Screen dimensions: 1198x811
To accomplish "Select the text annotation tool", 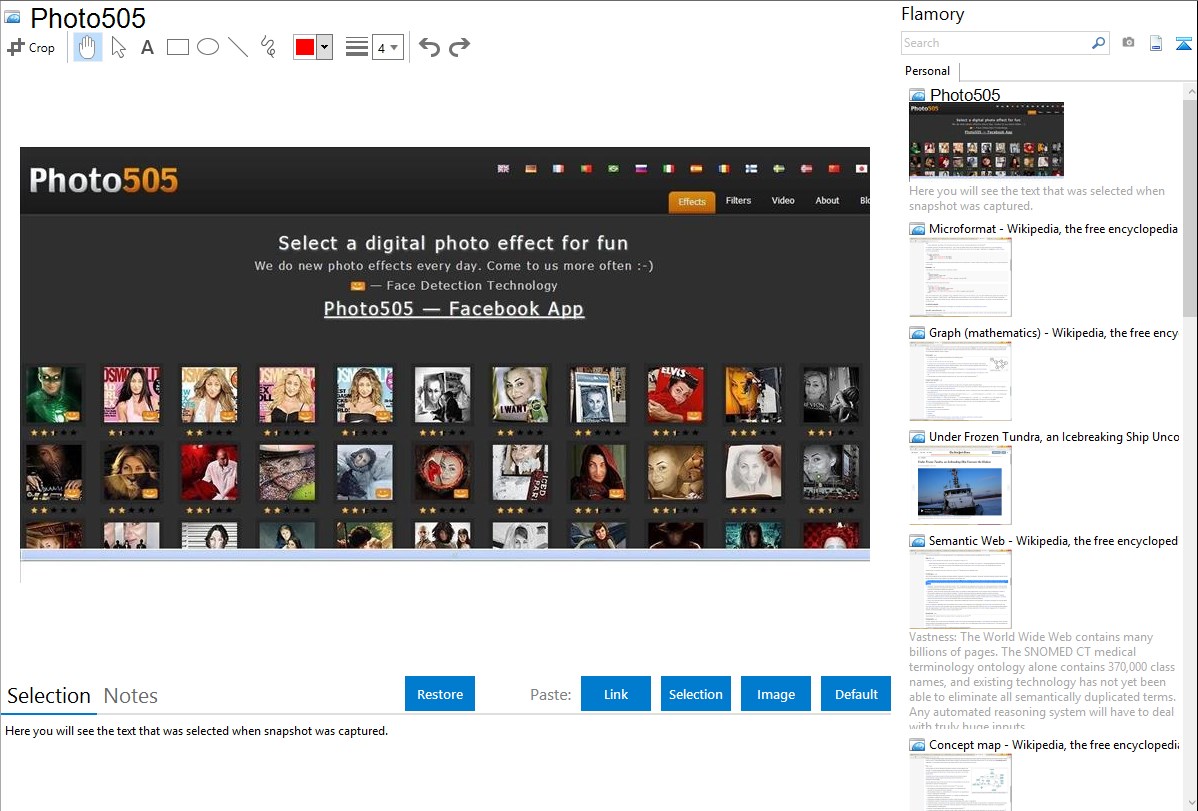I will (x=147, y=47).
